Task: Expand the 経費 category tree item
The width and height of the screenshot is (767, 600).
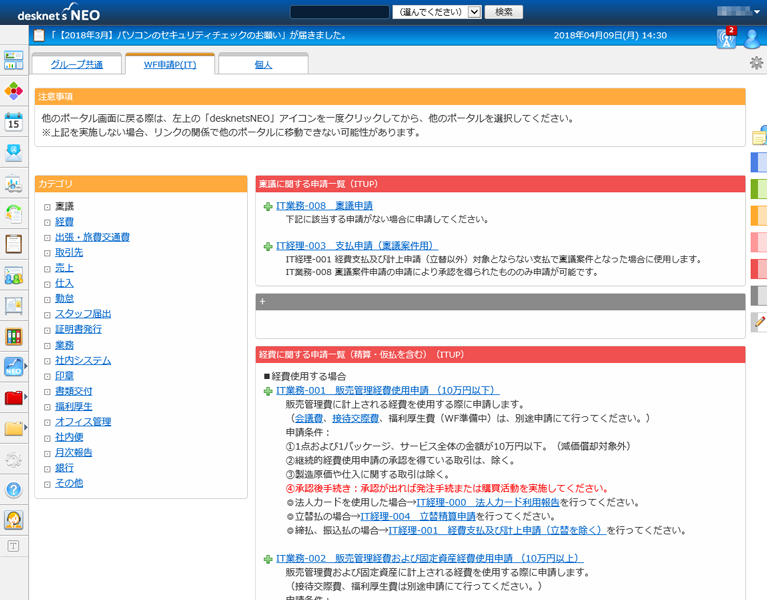Action: click(47, 222)
